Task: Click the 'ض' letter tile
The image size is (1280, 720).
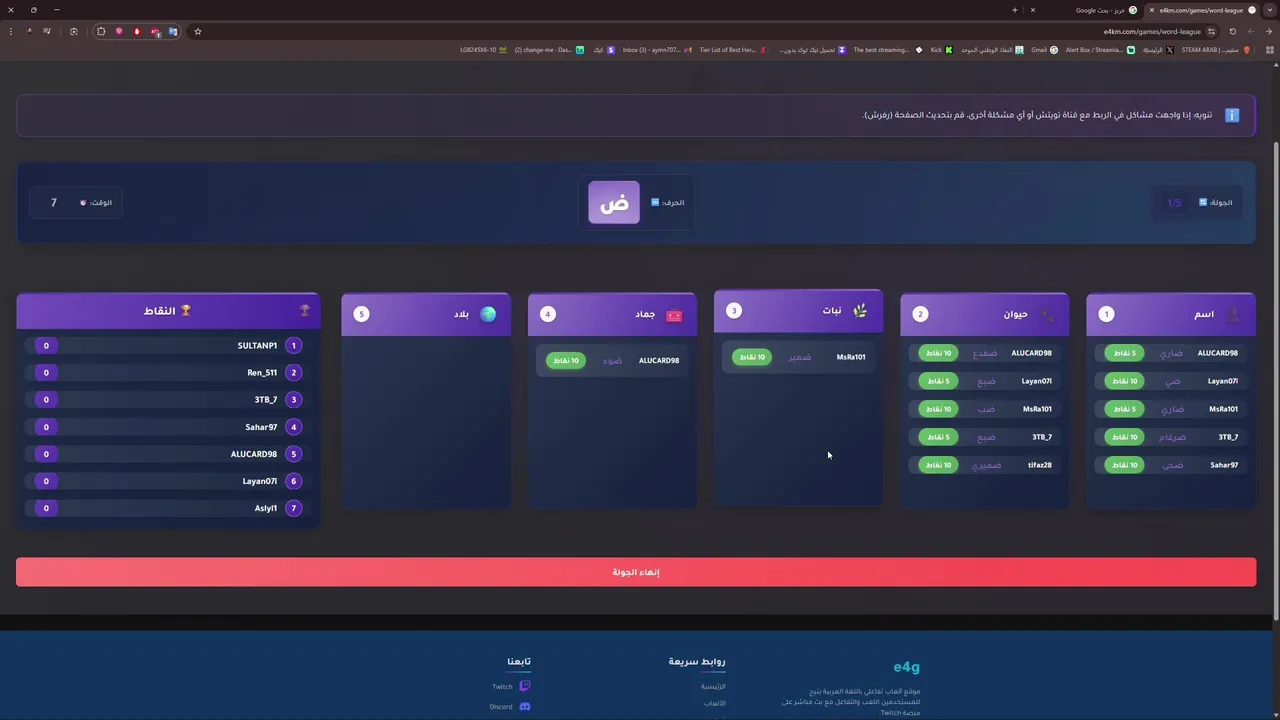Action: click(614, 203)
